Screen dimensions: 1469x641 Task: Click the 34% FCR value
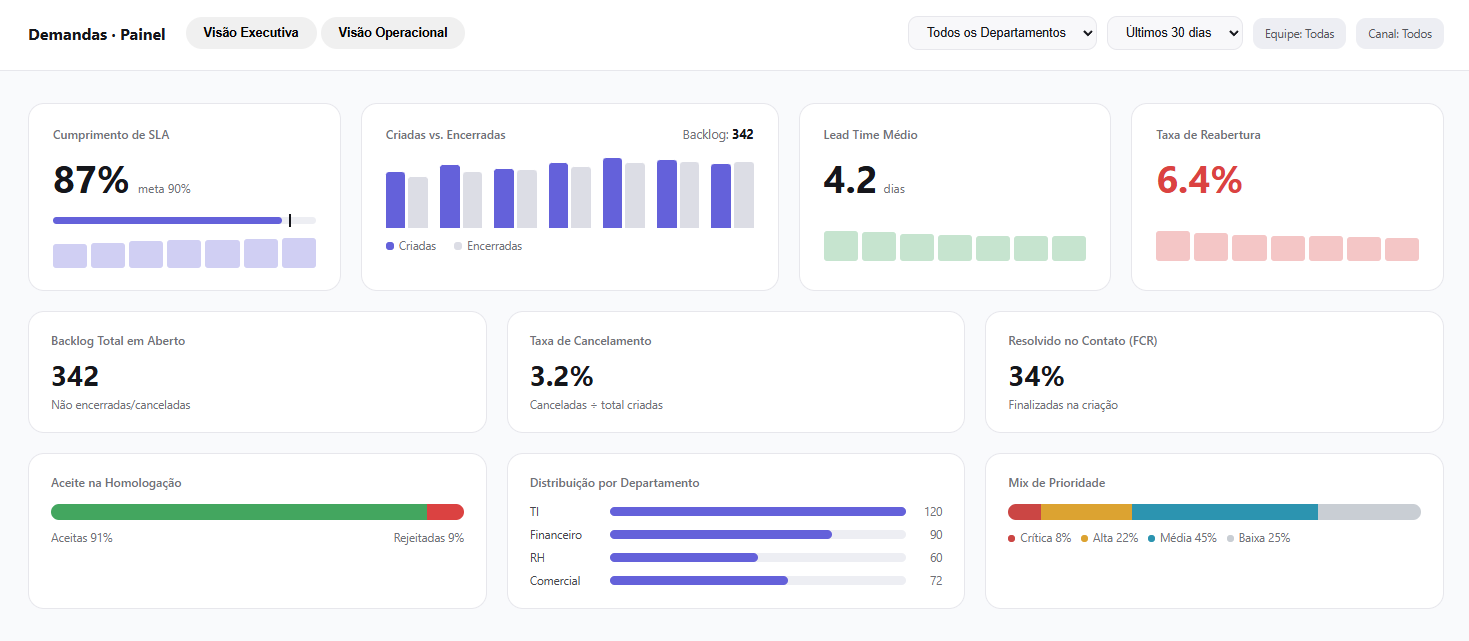[x=1036, y=376]
